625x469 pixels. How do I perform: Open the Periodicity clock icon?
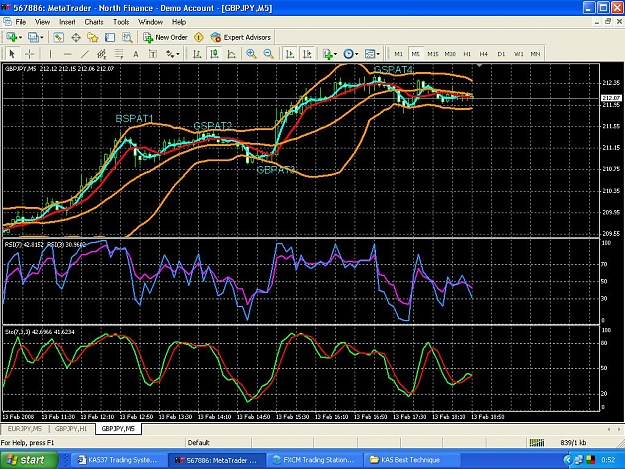tap(348, 54)
